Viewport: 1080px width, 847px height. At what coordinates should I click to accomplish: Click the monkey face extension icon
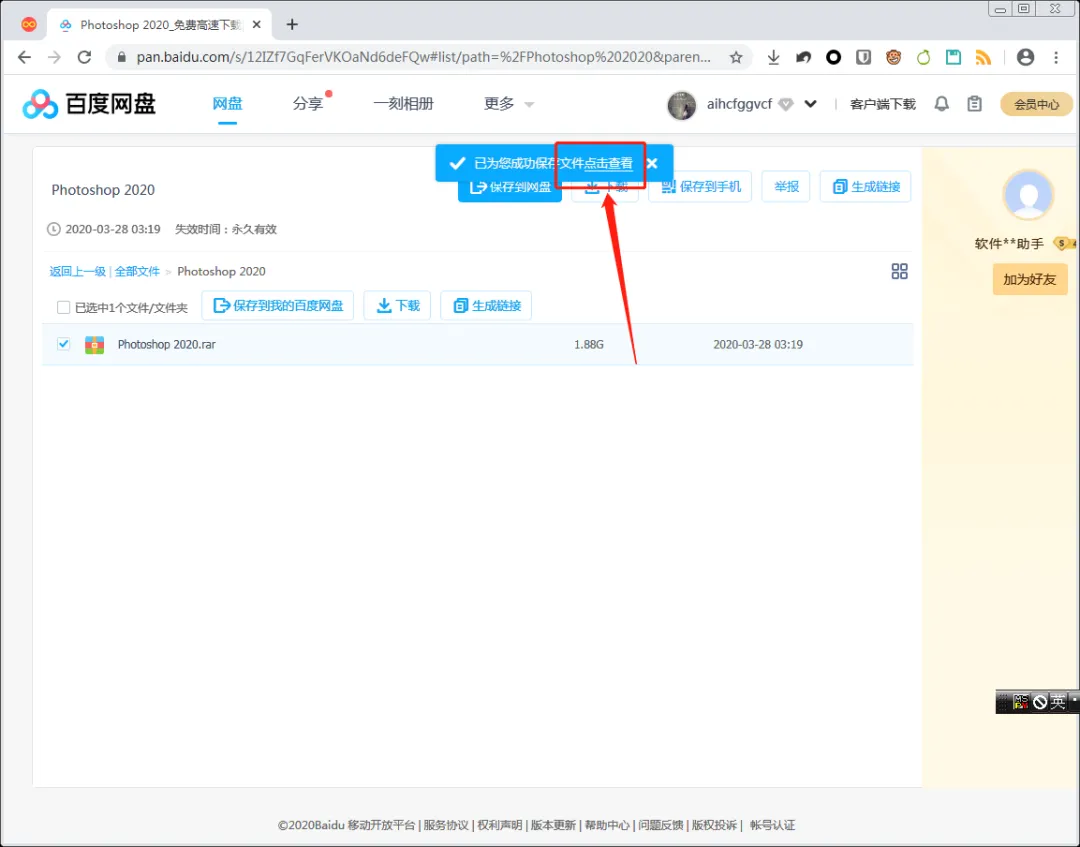point(893,57)
